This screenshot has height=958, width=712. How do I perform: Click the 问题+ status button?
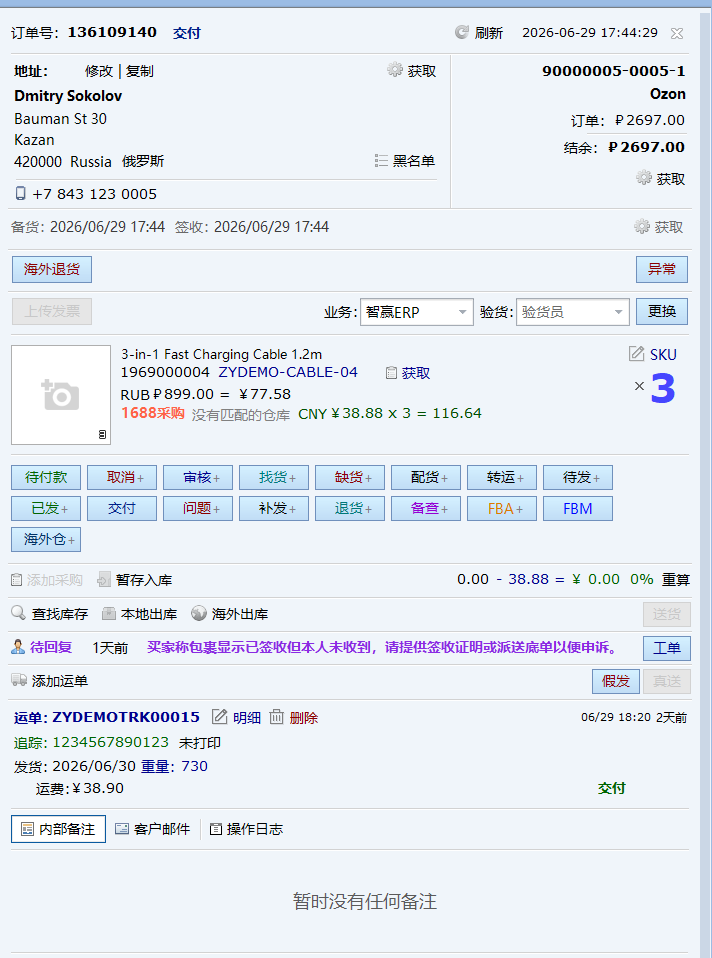click(x=197, y=508)
